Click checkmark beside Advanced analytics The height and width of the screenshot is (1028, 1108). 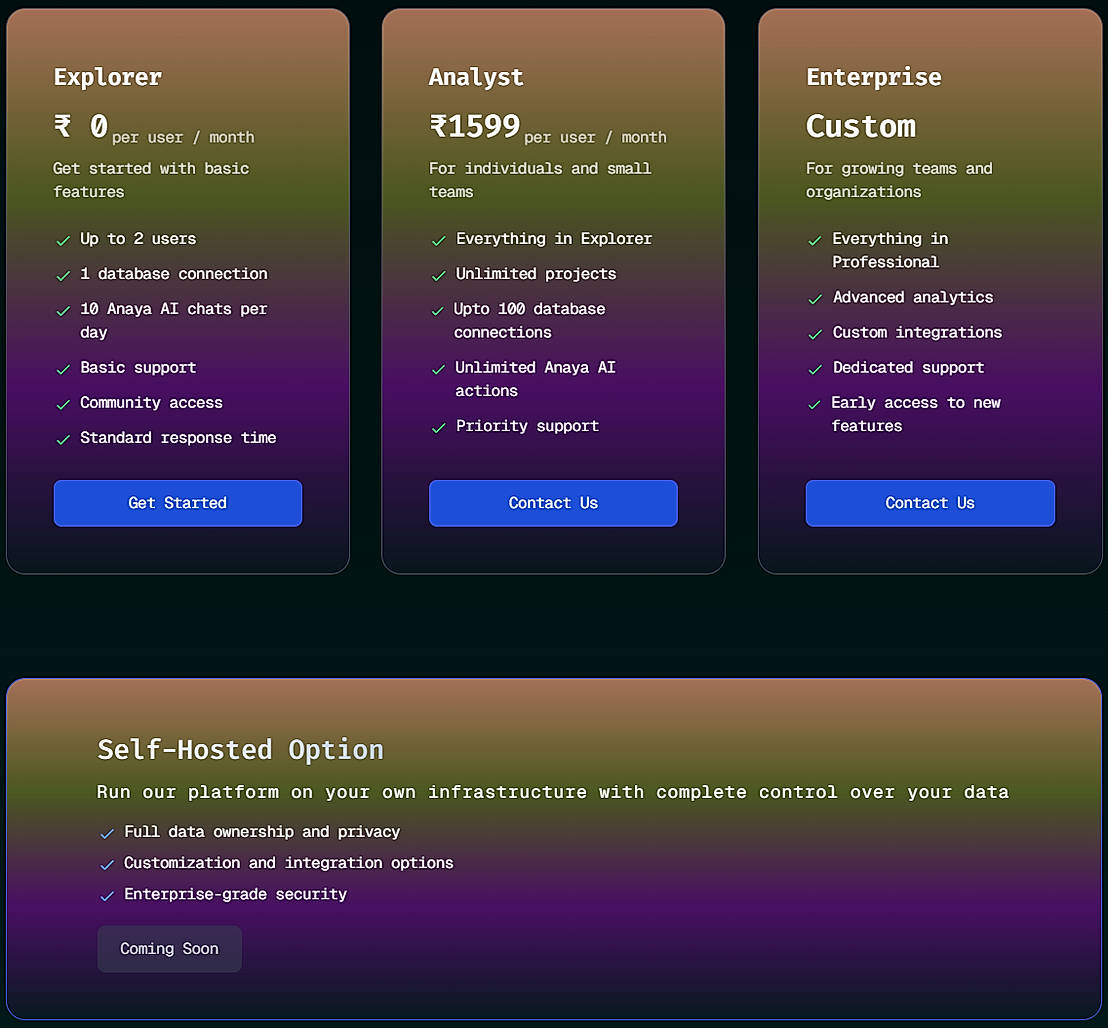pyautogui.click(x=815, y=300)
